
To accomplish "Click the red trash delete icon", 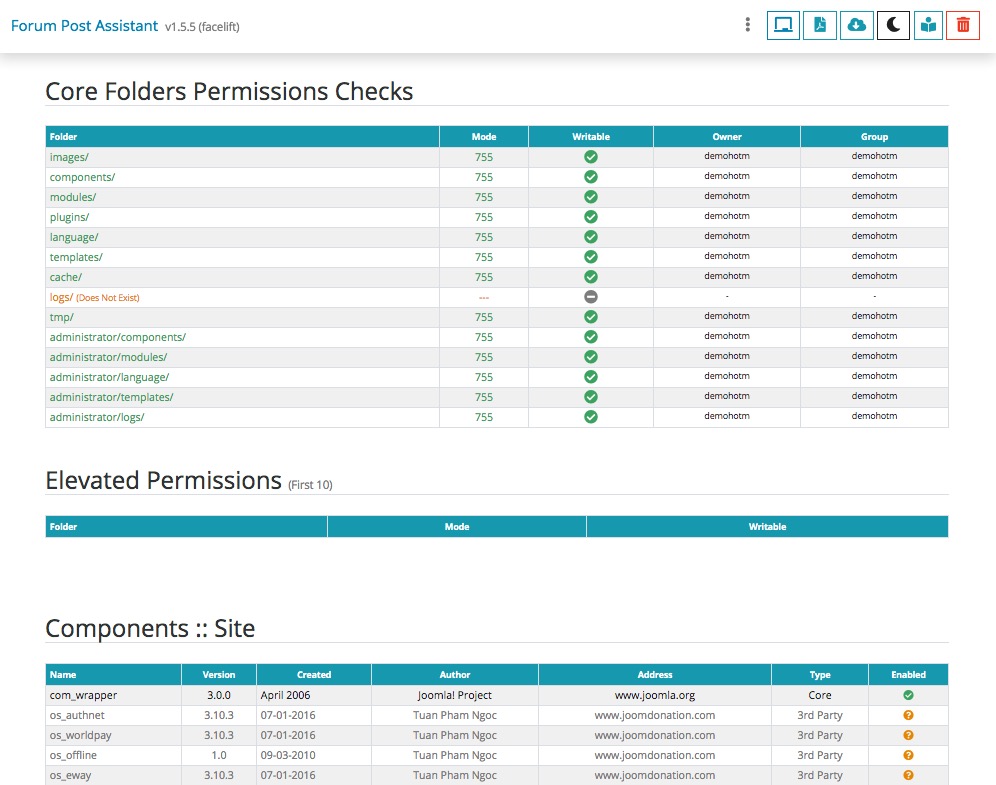I will pos(963,25).
